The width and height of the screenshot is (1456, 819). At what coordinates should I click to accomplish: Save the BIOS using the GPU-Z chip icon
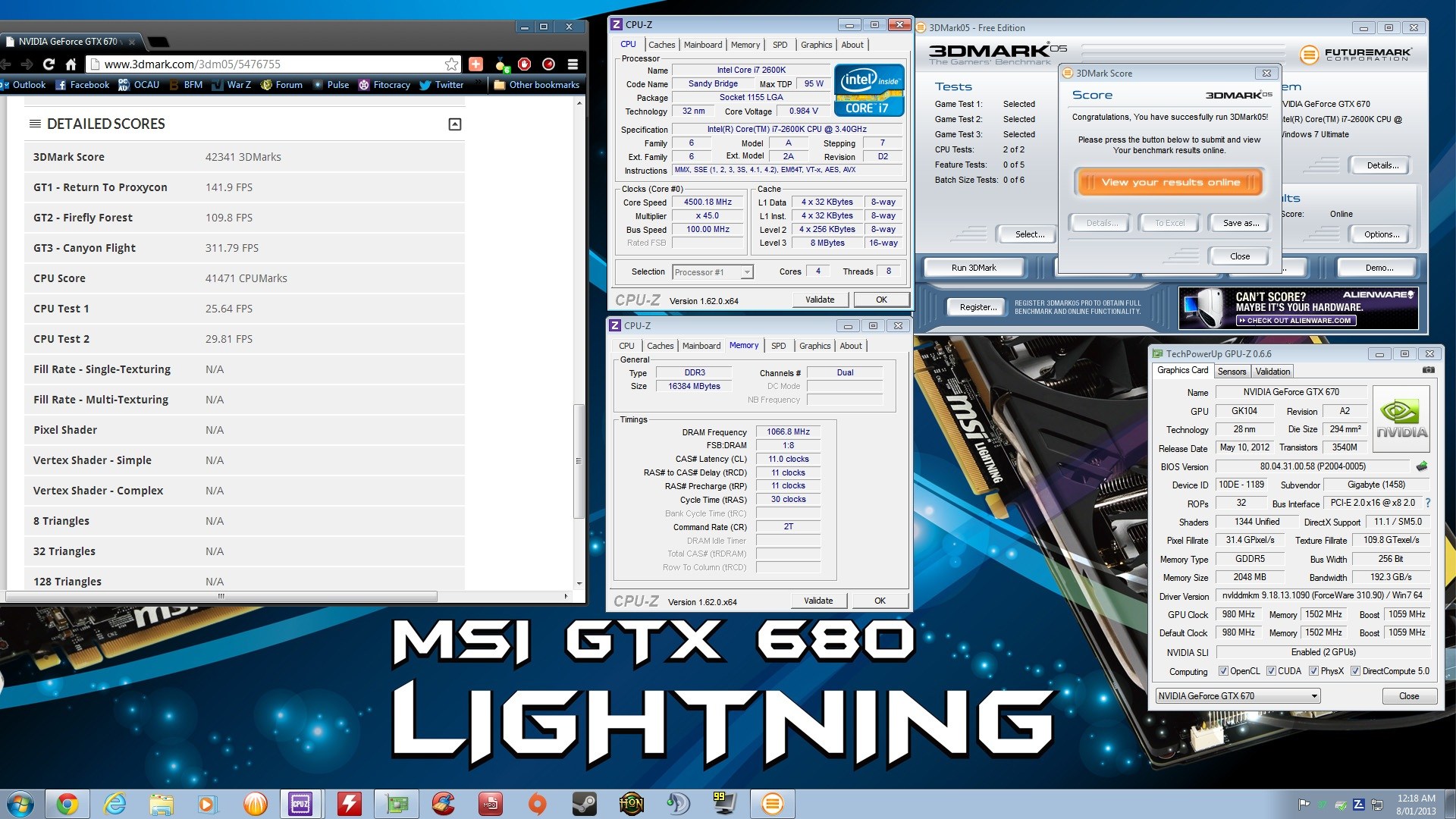tap(1422, 466)
